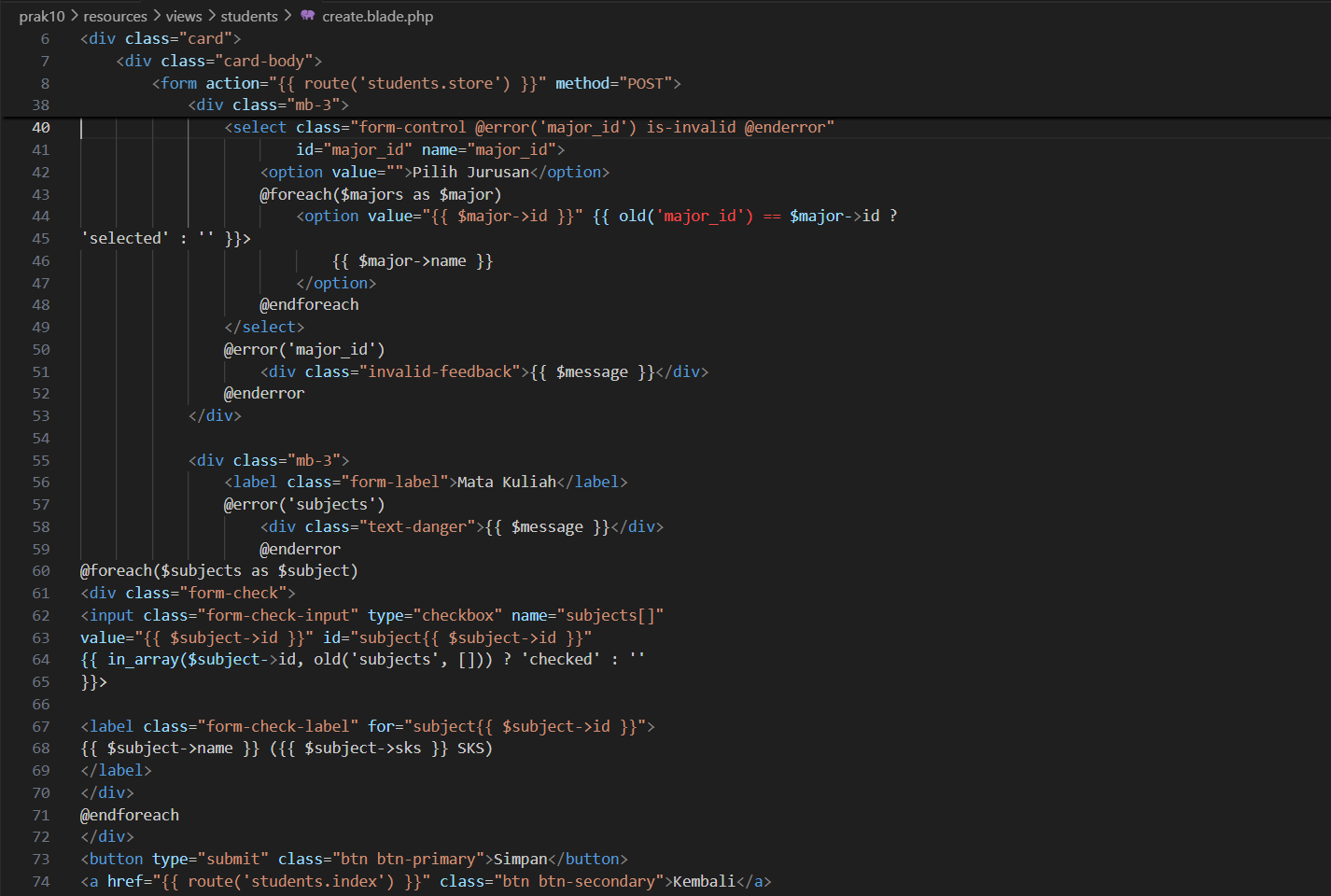The height and width of the screenshot is (896, 1331).
Task: Place cursor on 'Pilih Jurusan' option text
Action: click(470, 172)
